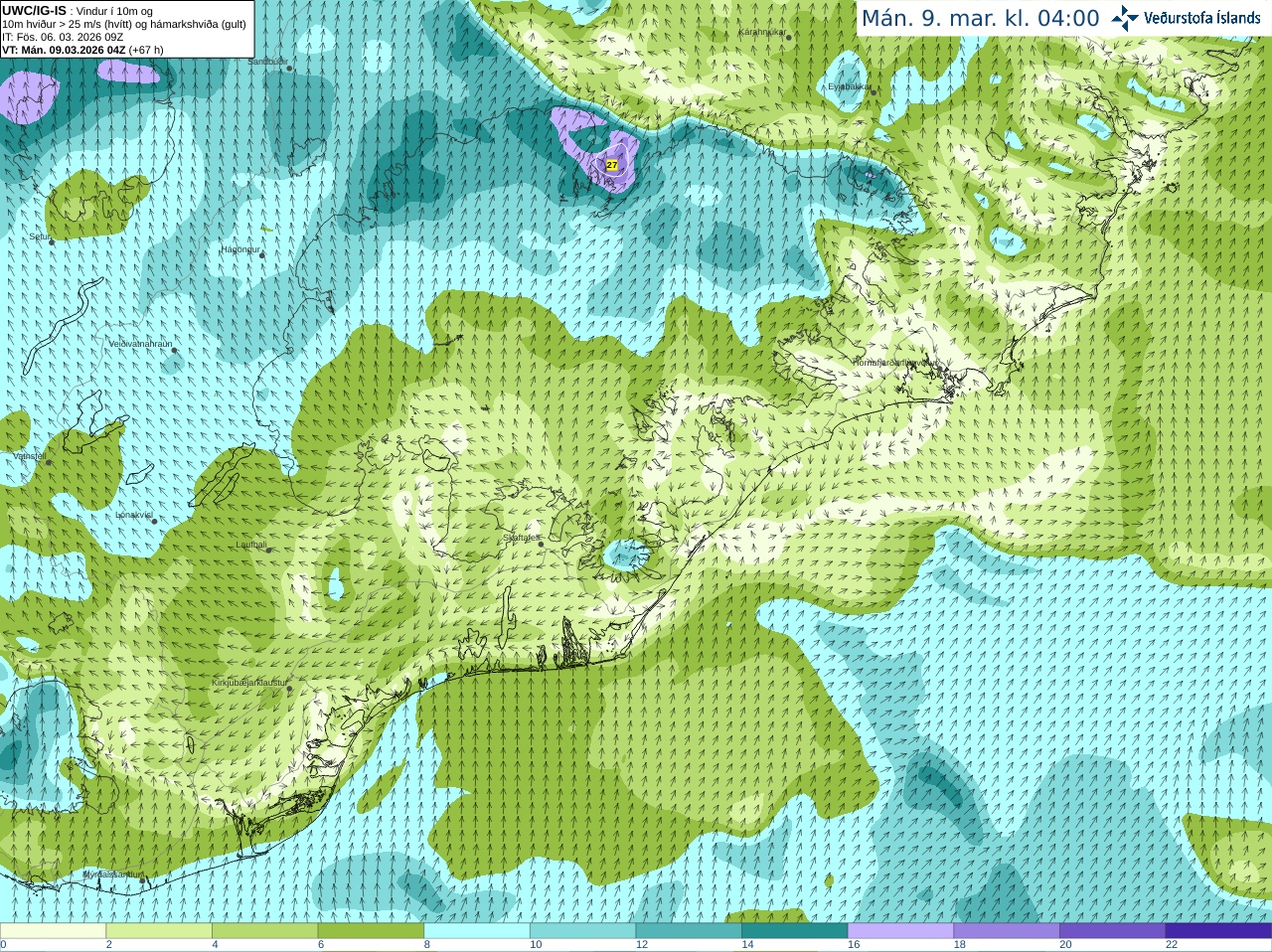Select the 4–6 m/s legend swatch
This screenshot has width=1272, height=952.
264,931
